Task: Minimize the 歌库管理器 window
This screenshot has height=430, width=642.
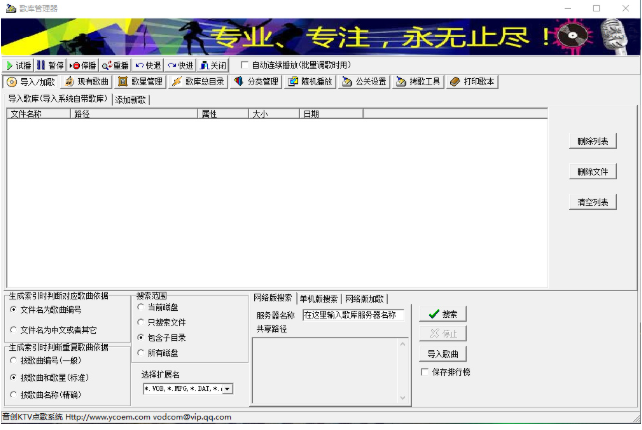Action: 568,8
